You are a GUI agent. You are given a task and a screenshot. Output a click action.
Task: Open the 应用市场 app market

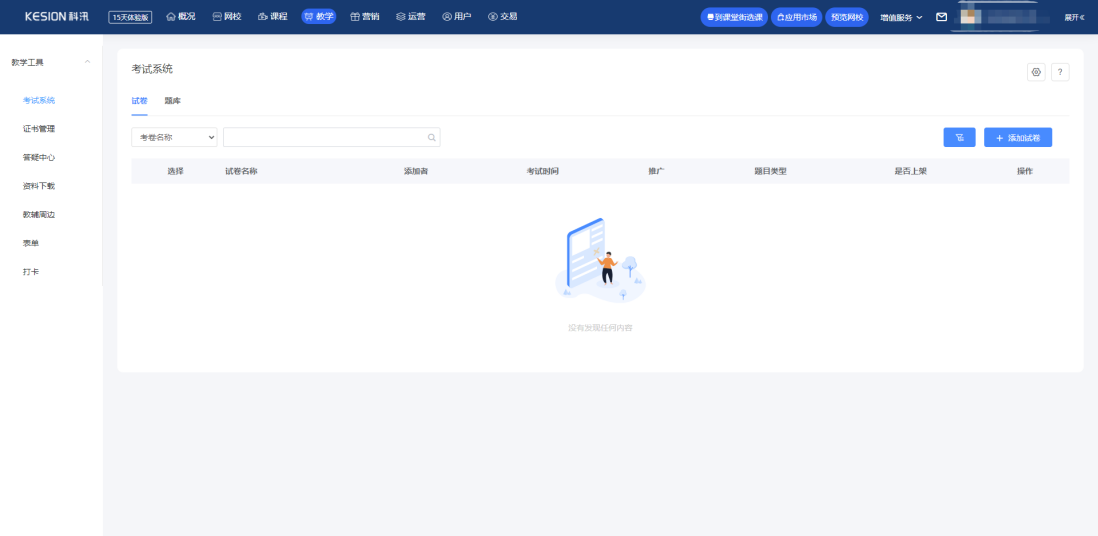[797, 17]
